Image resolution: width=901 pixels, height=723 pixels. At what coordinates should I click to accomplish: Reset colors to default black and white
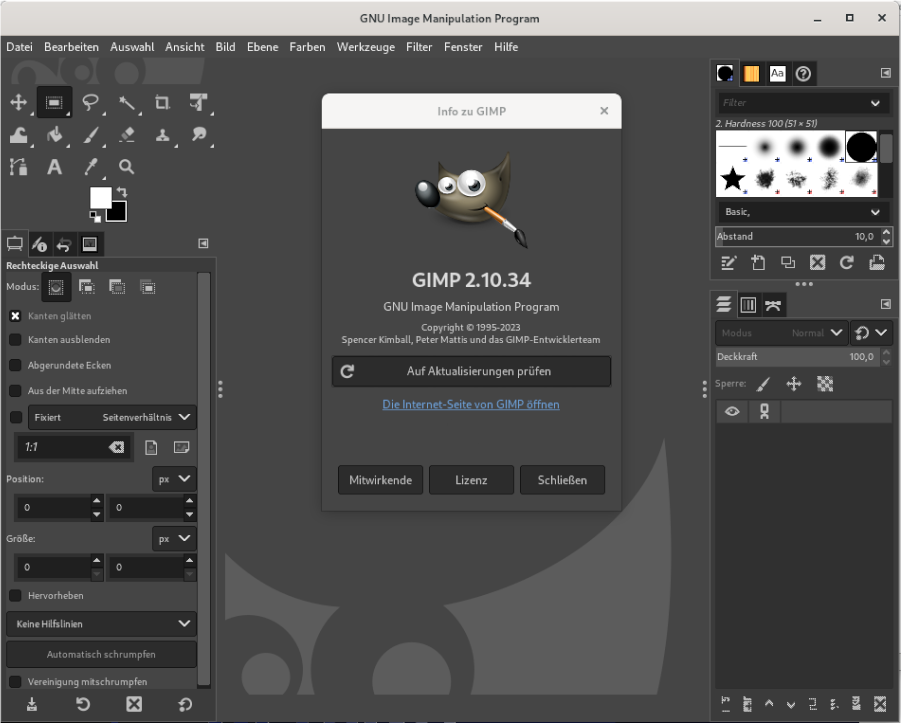[x=95, y=216]
